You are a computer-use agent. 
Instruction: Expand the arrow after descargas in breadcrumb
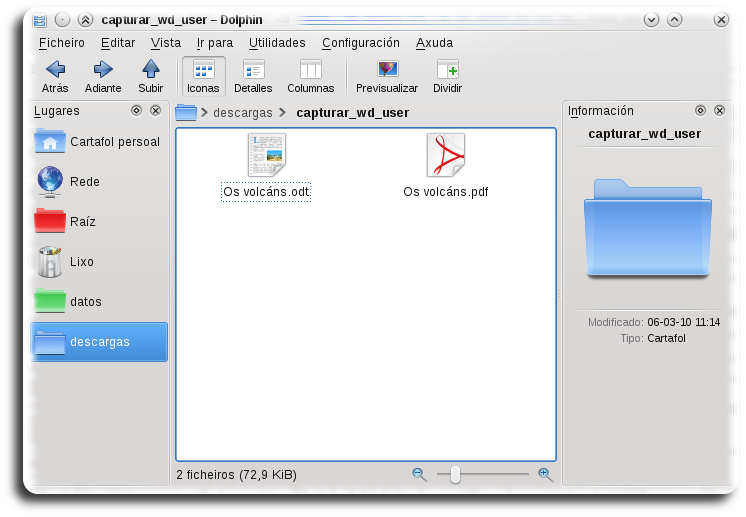click(283, 113)
